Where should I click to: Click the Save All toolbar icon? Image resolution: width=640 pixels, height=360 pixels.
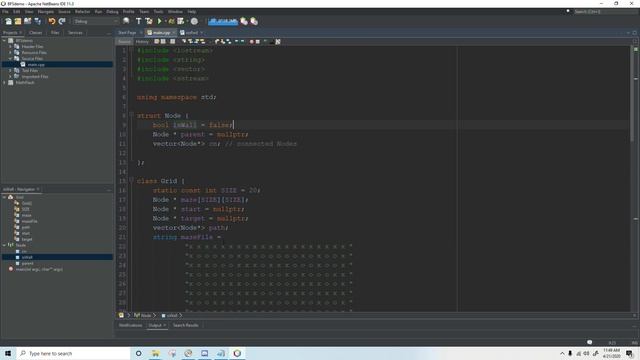38,21
